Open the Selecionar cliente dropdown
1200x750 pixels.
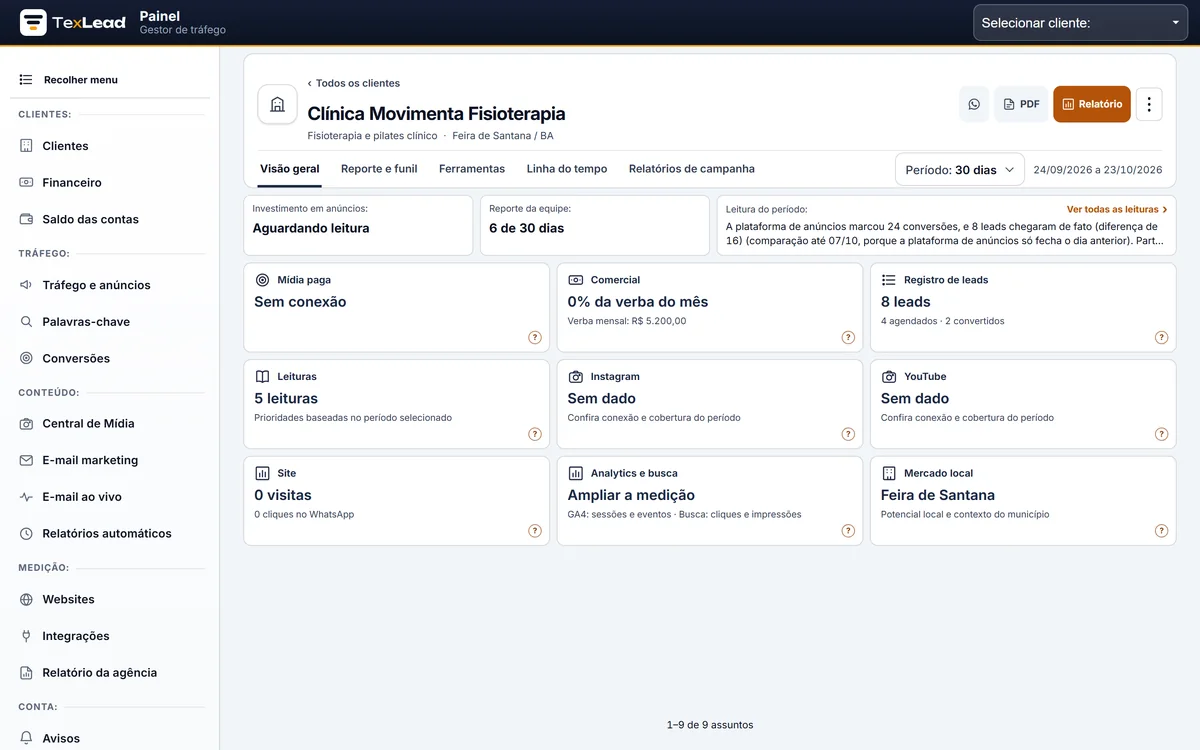(x=1080, y=22)
